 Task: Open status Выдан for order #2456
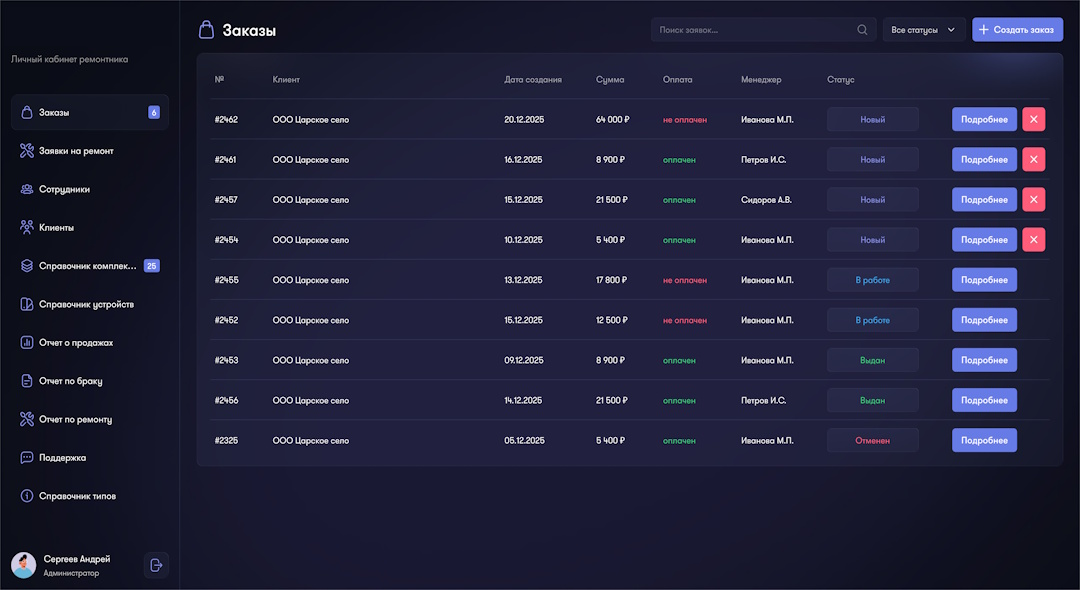pos(873,400)
